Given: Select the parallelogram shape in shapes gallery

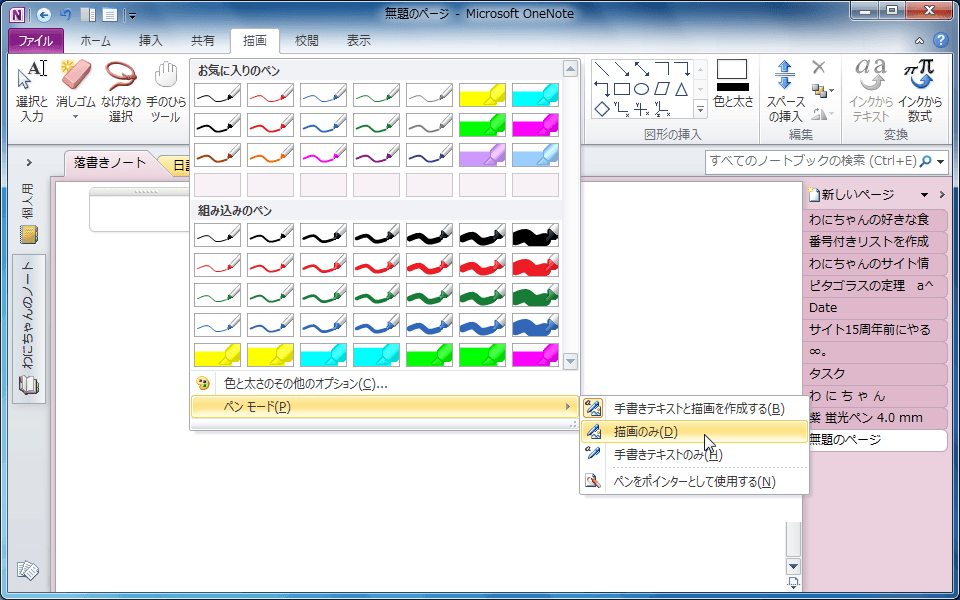Looking at the screenshot, I should pos(661,89).
